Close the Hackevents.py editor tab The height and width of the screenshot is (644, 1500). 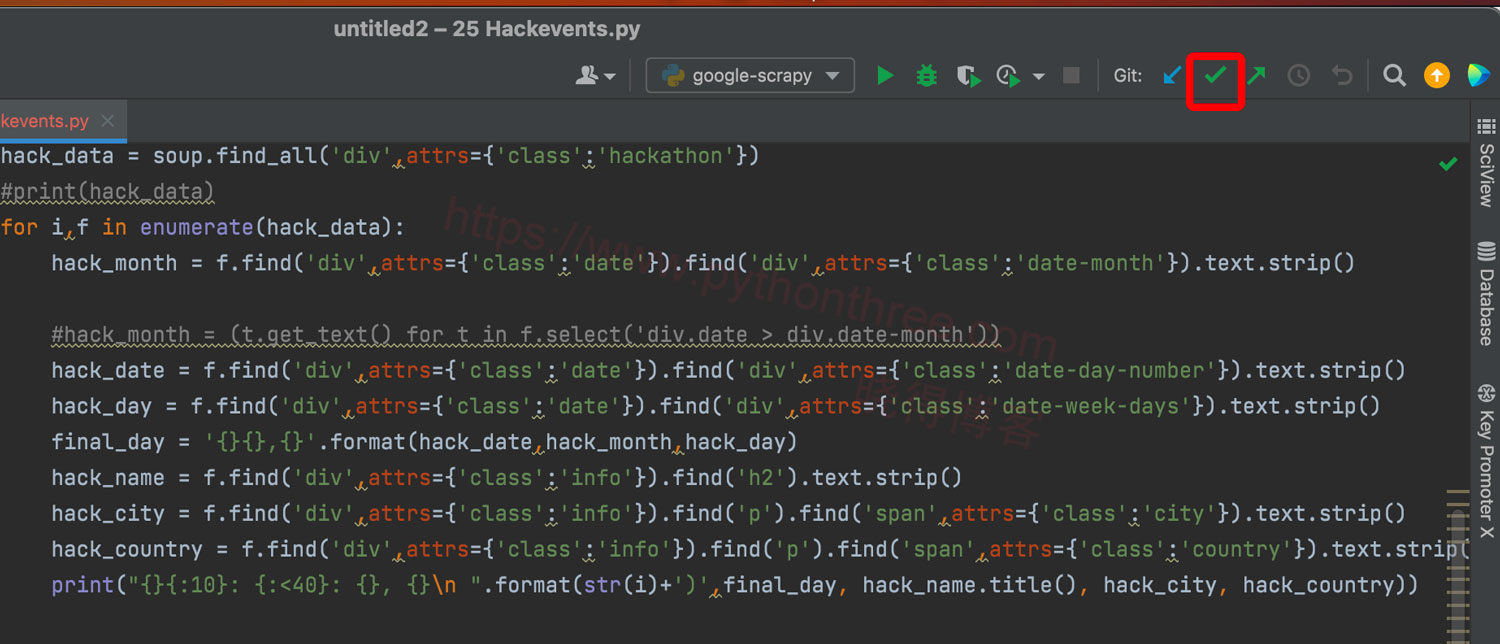tap(108, 121)
